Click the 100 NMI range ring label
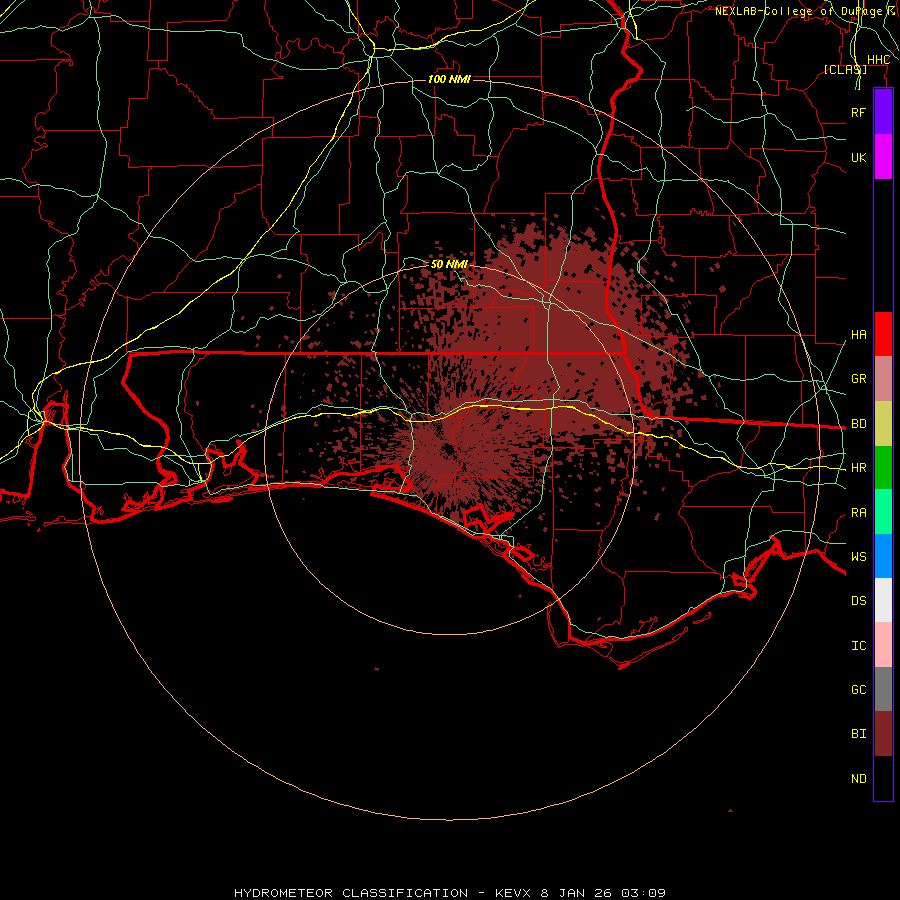 (x=449, y=79)
